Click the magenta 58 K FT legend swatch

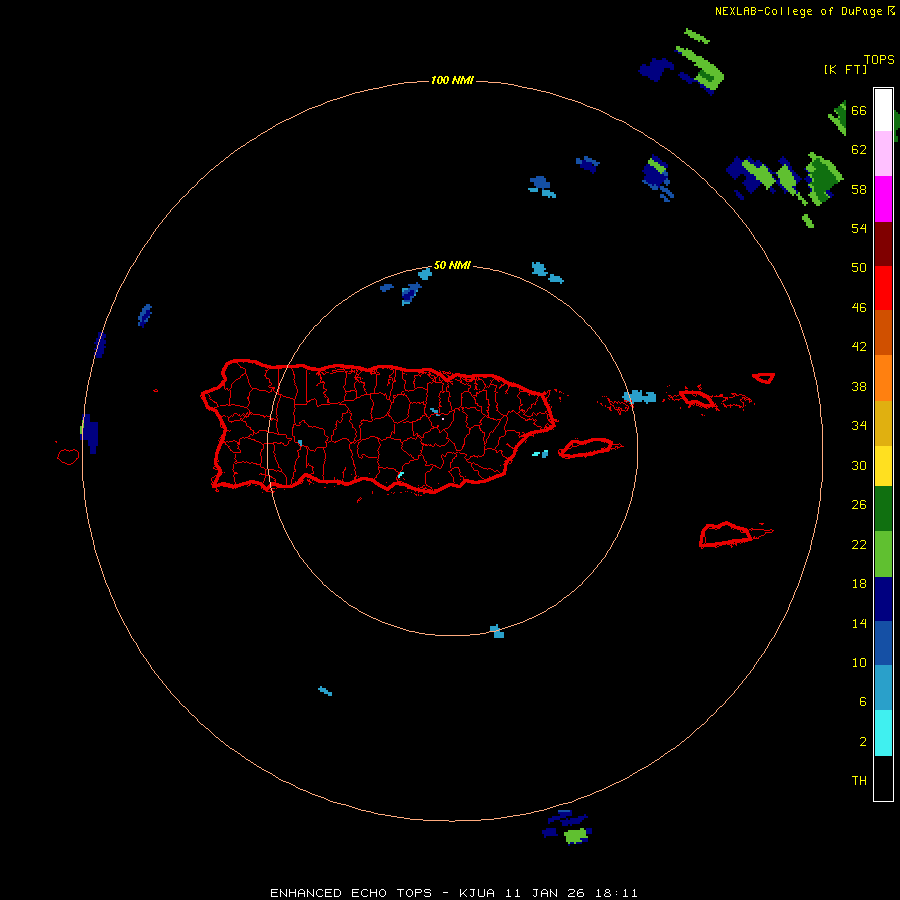pos(883,199)
